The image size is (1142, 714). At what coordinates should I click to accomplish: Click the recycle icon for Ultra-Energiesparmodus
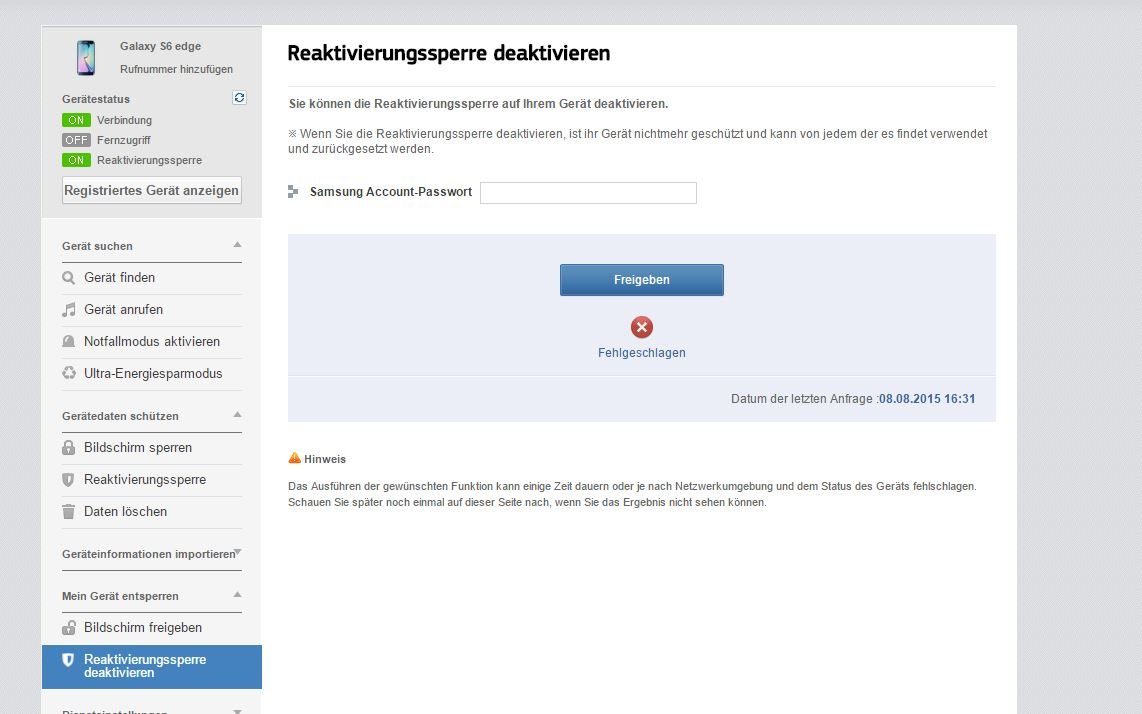(68, 373)
